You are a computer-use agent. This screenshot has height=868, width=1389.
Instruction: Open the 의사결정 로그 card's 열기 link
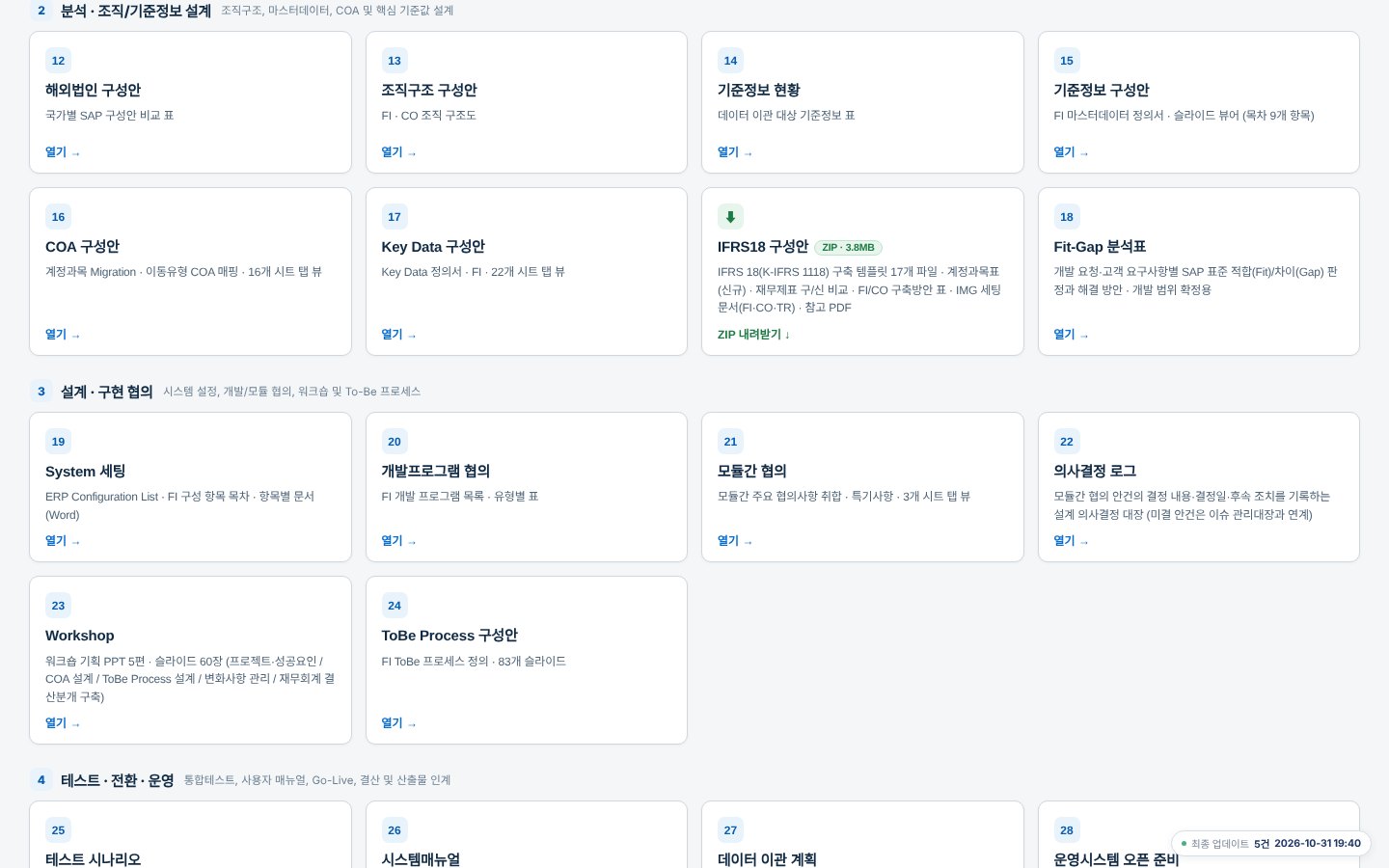1071,541
